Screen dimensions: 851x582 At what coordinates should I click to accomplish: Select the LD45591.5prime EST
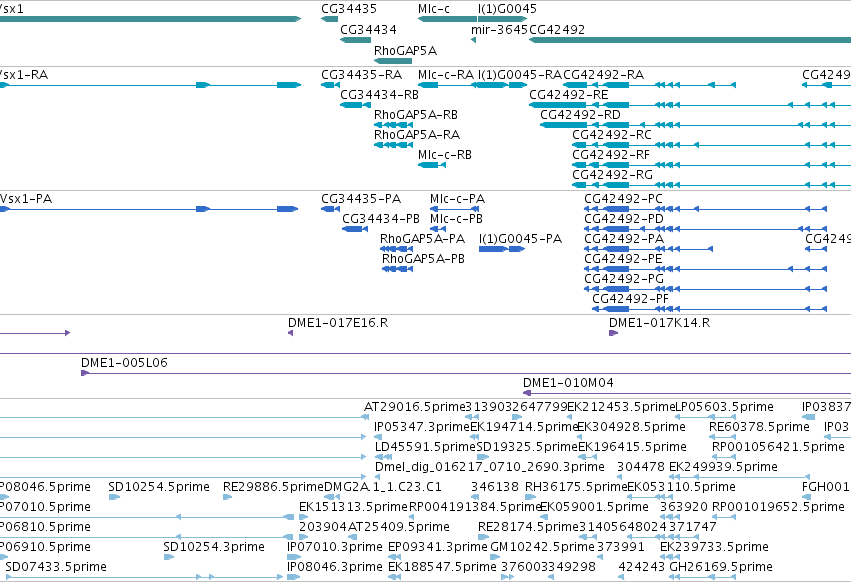(x=425, y=447)
